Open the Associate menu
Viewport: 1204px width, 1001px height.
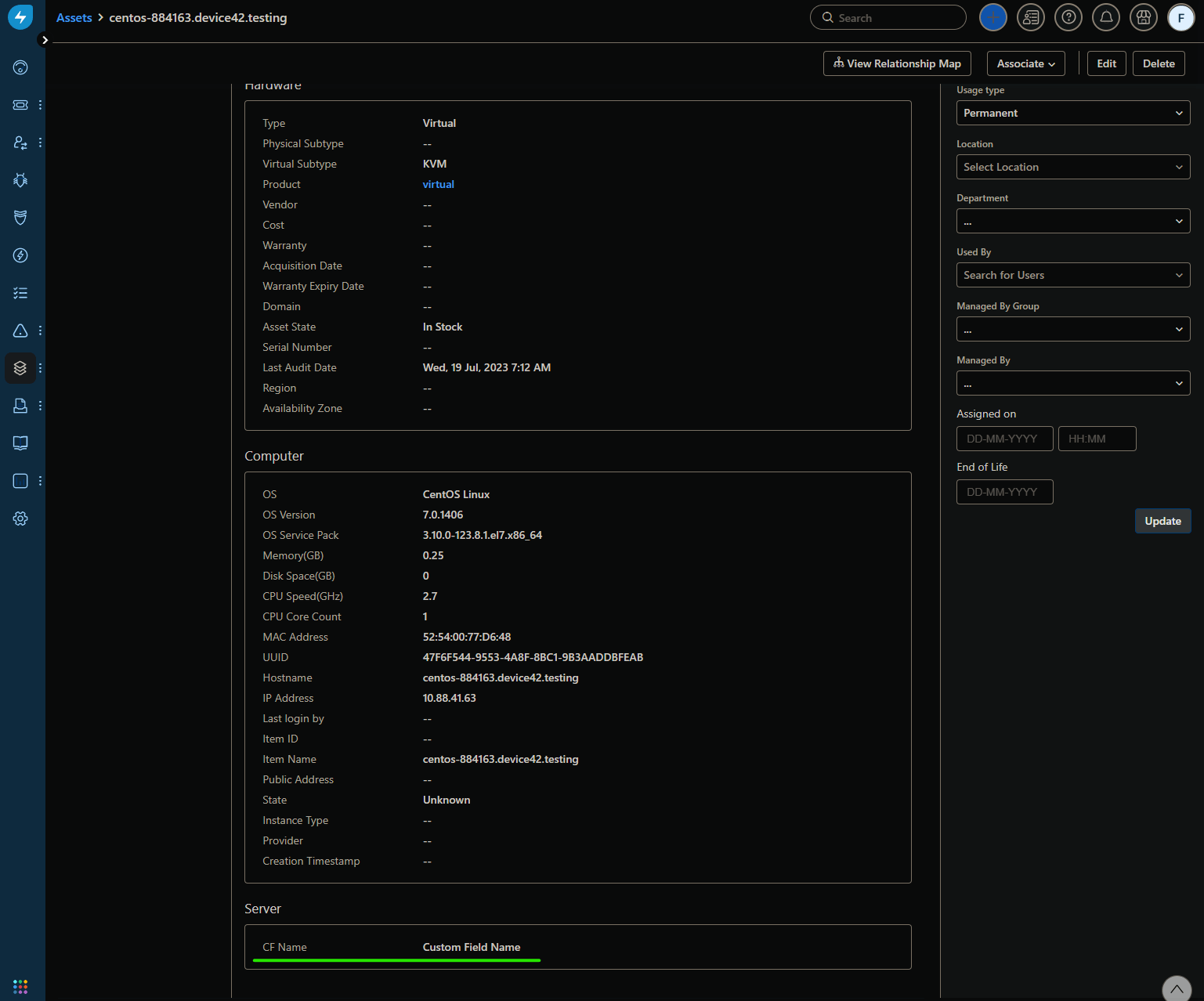tap(1025, 63)
